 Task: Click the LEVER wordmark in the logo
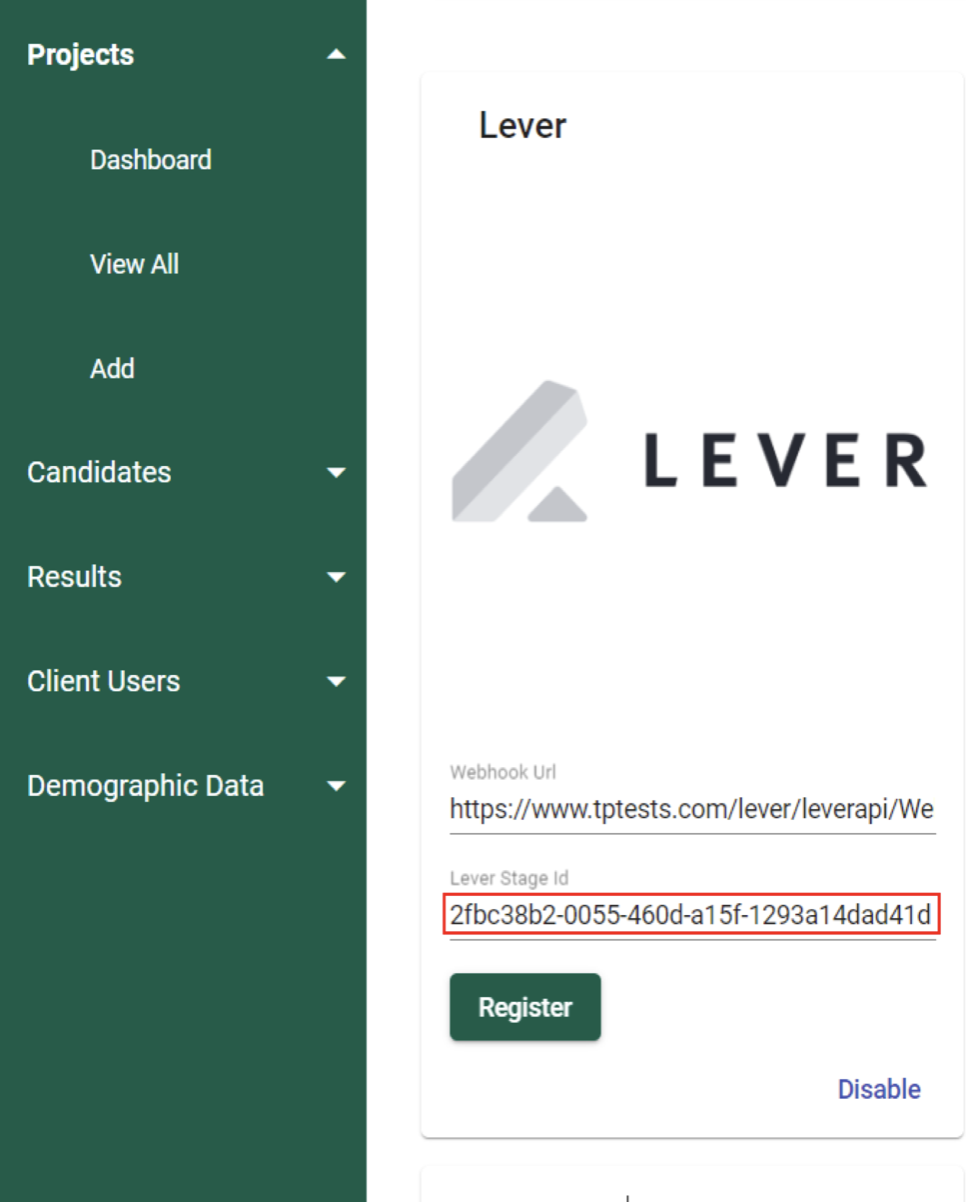[785, 461]
